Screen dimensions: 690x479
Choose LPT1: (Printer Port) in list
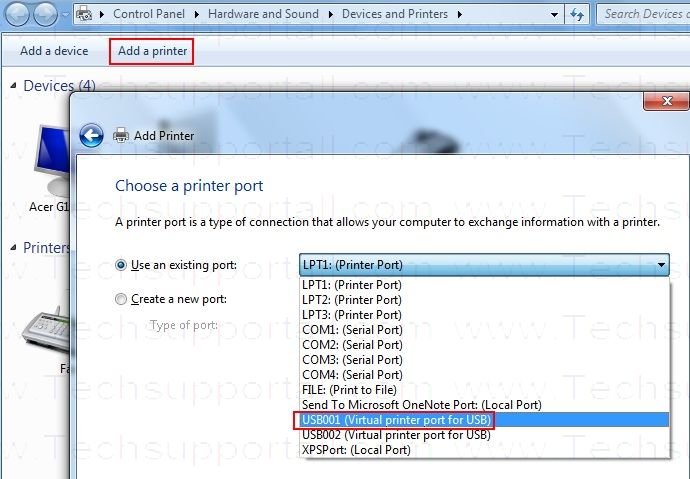484,285
